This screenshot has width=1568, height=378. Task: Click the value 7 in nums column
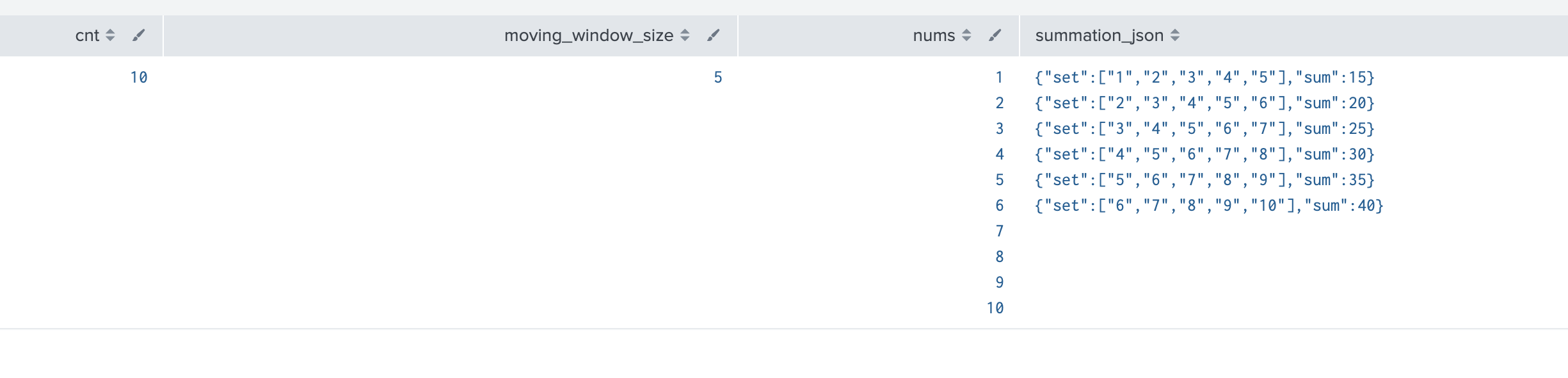click(x=1000, y=231)
